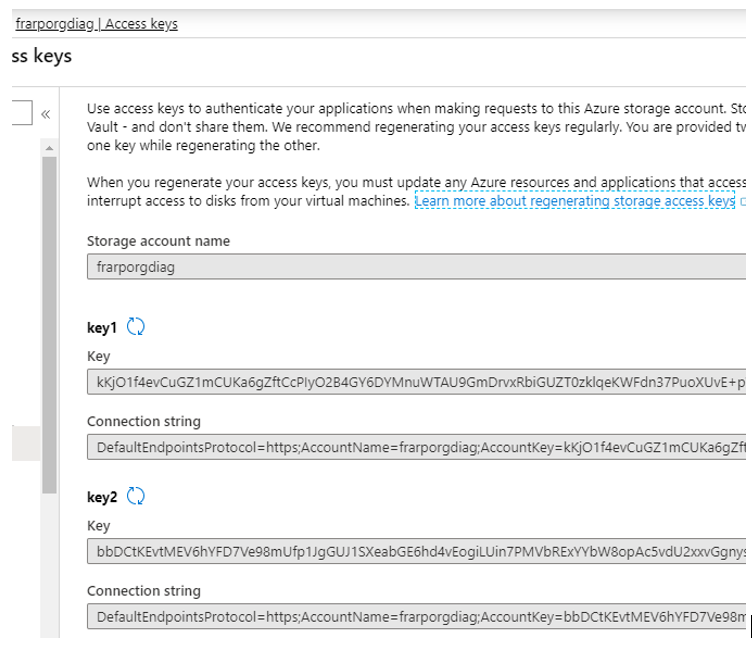Click the key2 Connection string field

(415, 617)
